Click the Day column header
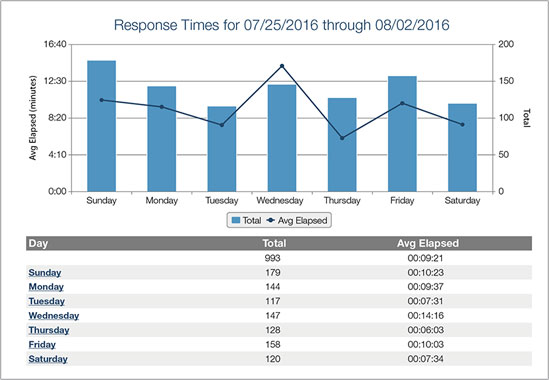Screen dimensions: 549x380 38,243
